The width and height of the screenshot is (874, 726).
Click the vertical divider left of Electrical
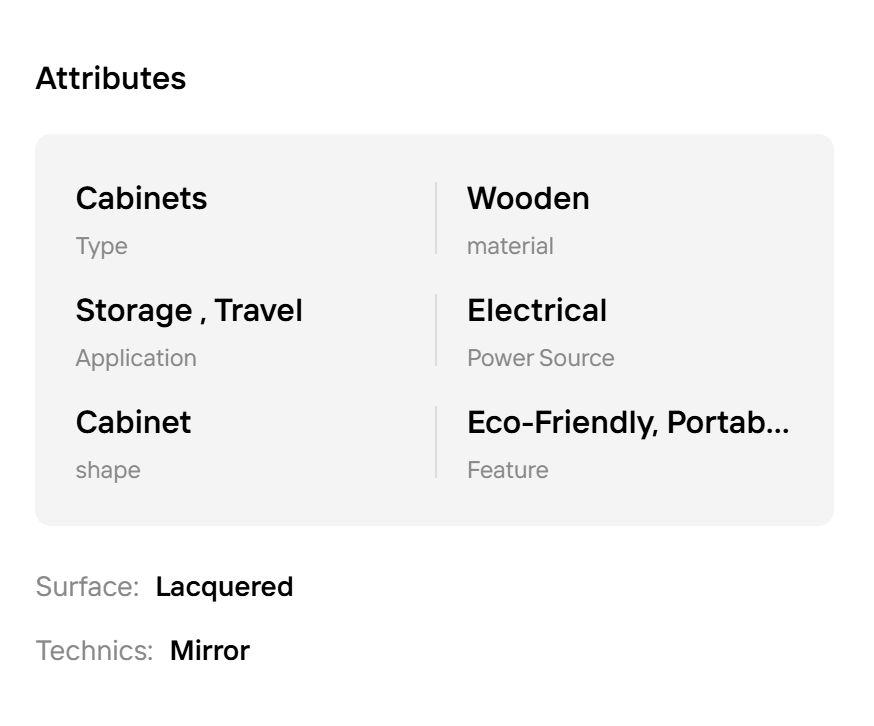point(436,330)
